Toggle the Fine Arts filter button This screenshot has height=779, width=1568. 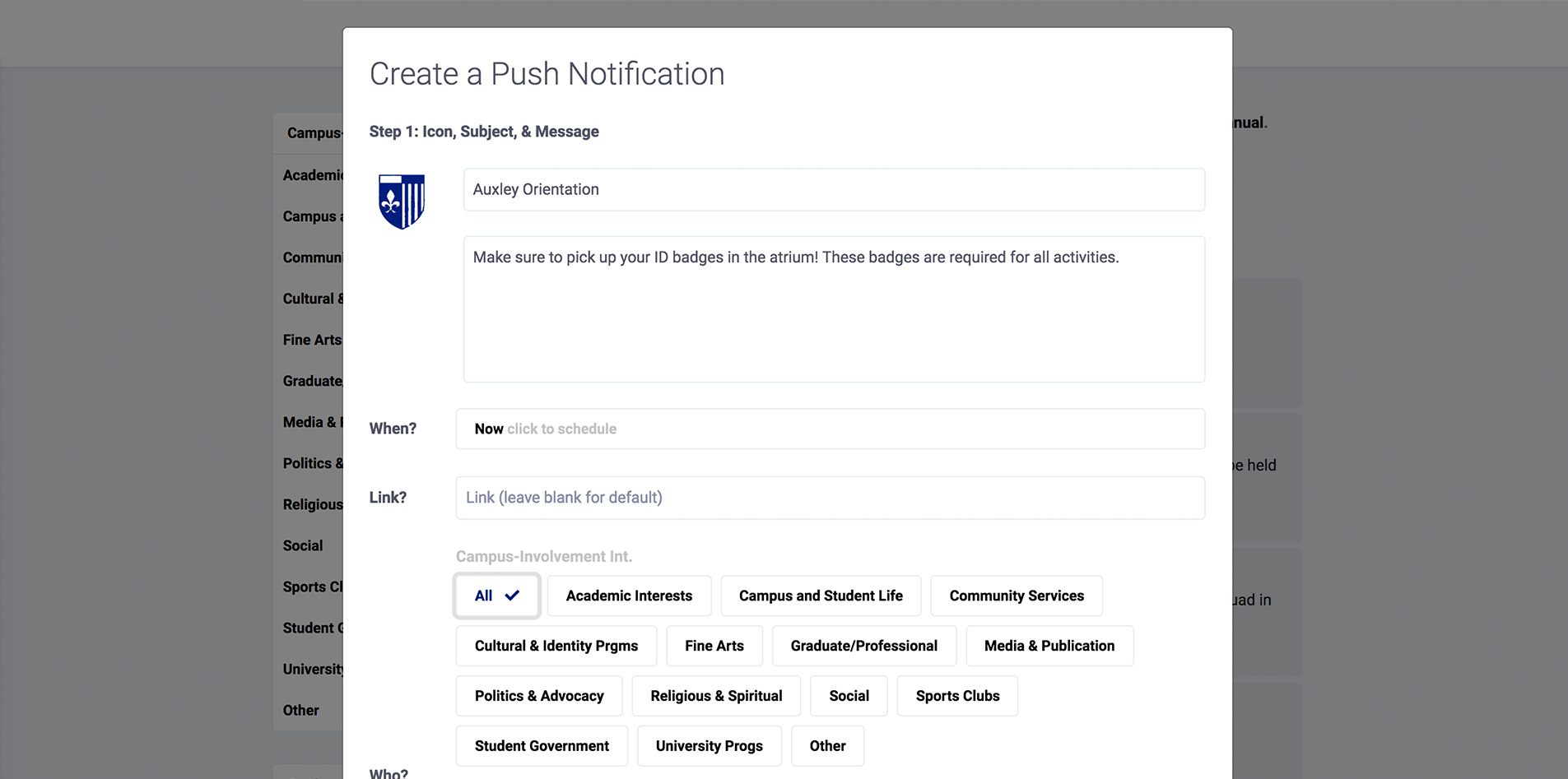pyautogui.click(x=714, y=646)
